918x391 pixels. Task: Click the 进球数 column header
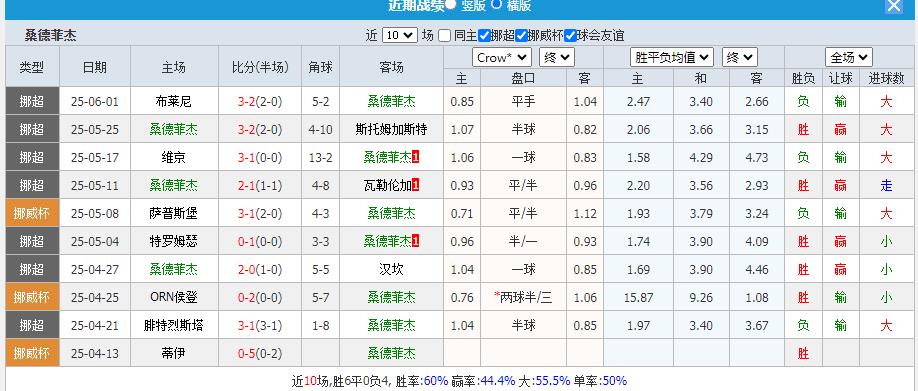click(886, 78)
